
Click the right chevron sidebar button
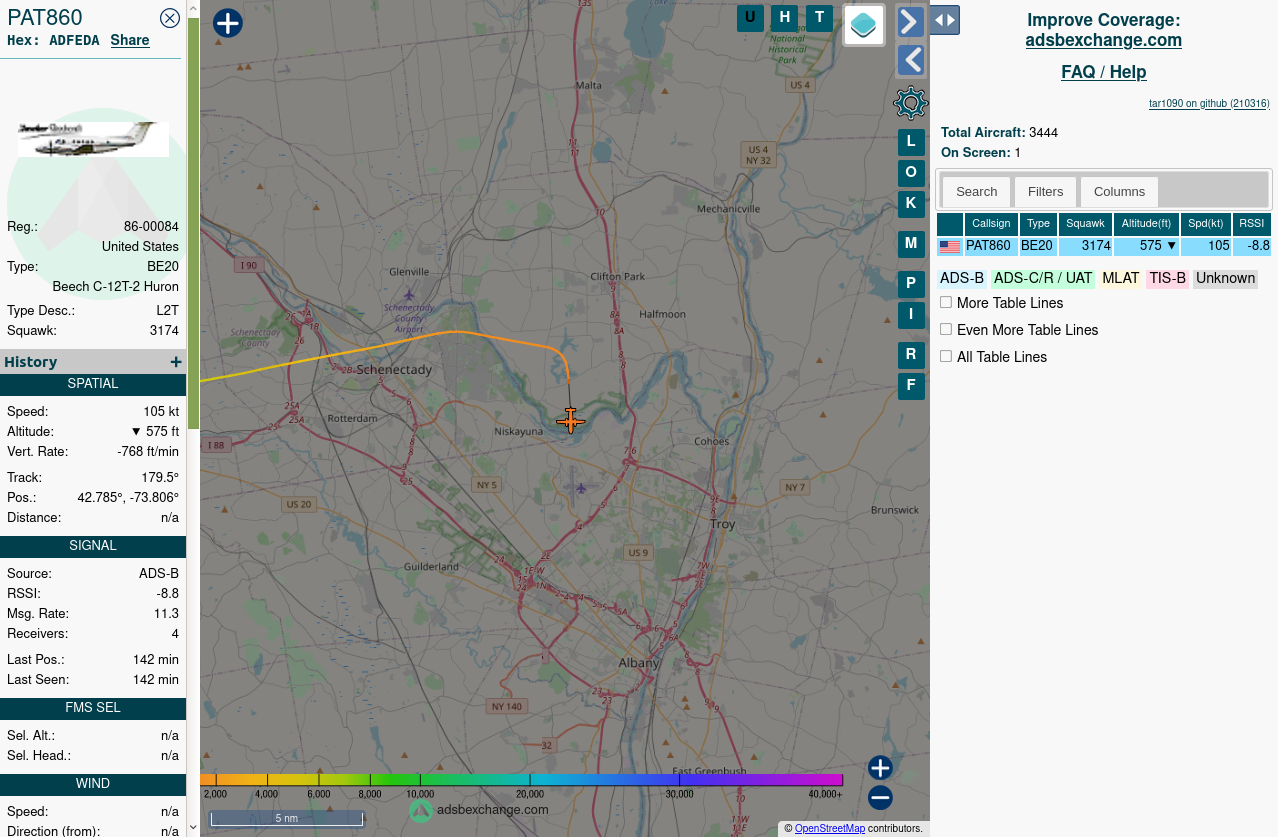point(911,22)
